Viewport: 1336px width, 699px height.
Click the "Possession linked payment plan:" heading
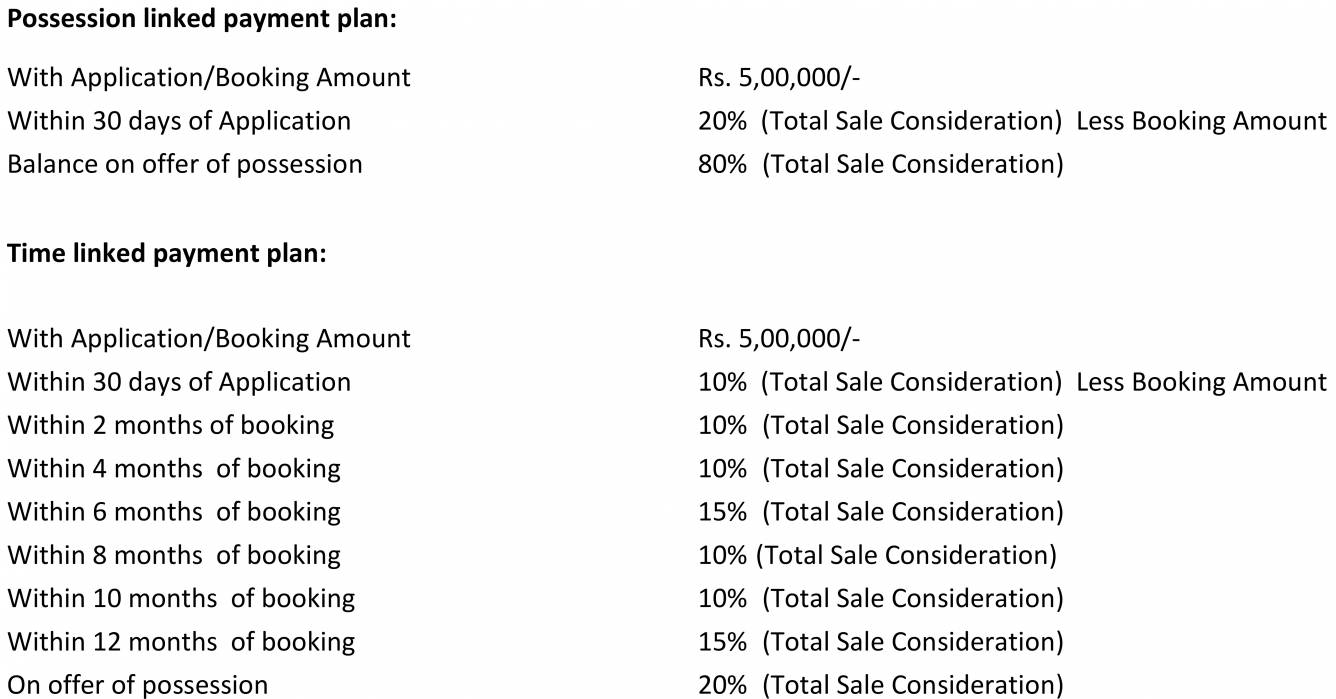[202, 20]
